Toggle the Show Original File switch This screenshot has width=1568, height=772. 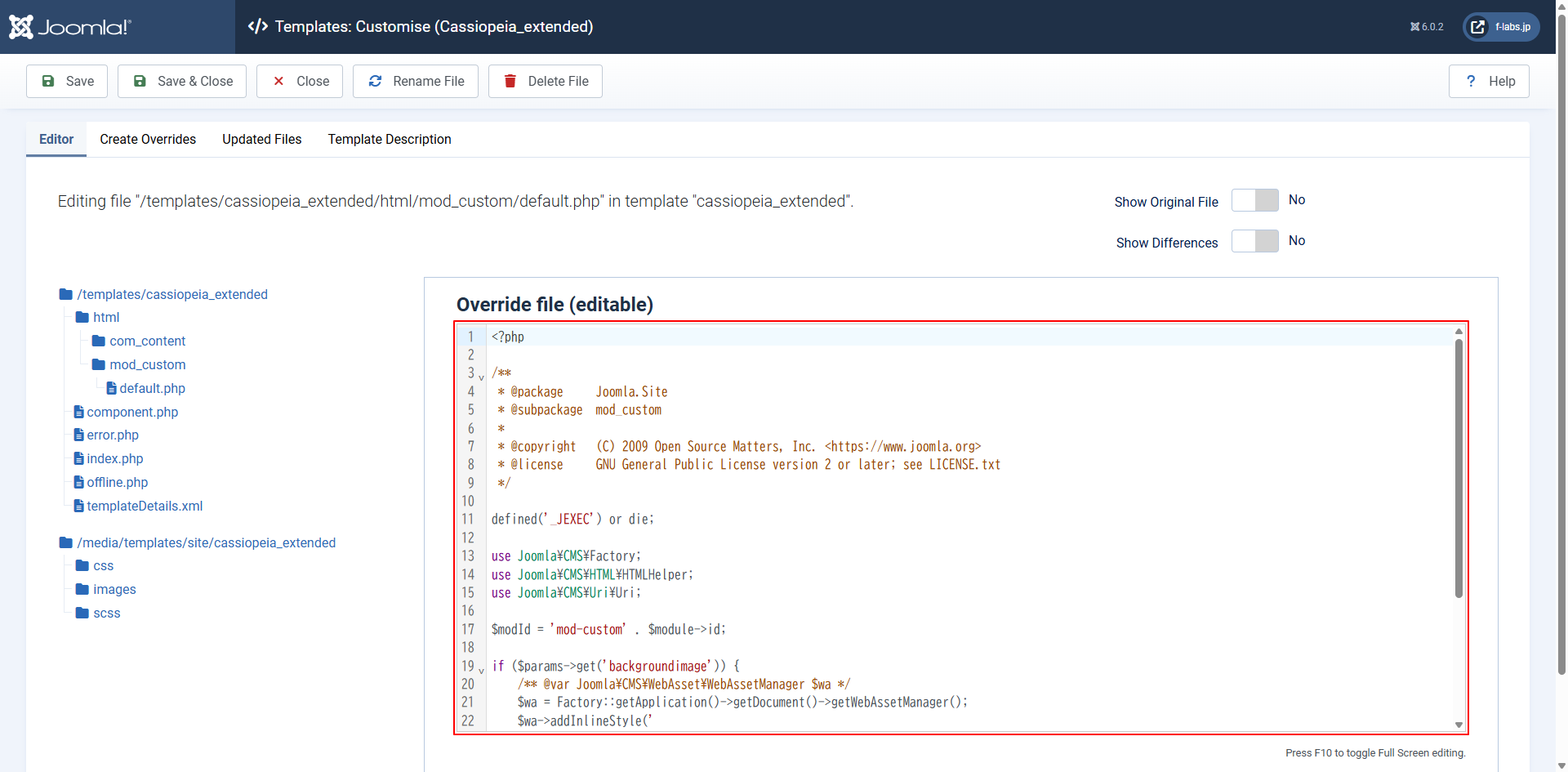click(1254, 200)
